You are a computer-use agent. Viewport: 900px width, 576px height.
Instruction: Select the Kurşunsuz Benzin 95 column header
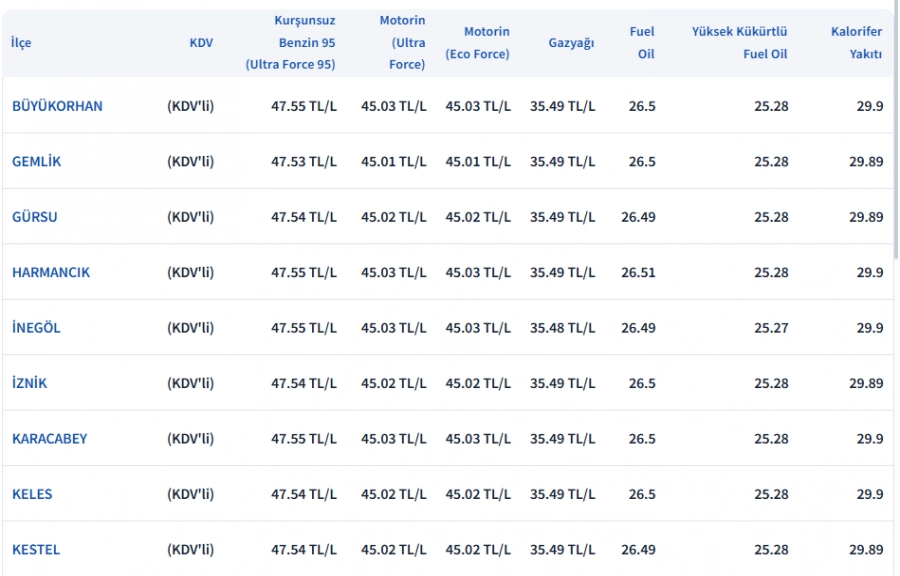(291, 43)
